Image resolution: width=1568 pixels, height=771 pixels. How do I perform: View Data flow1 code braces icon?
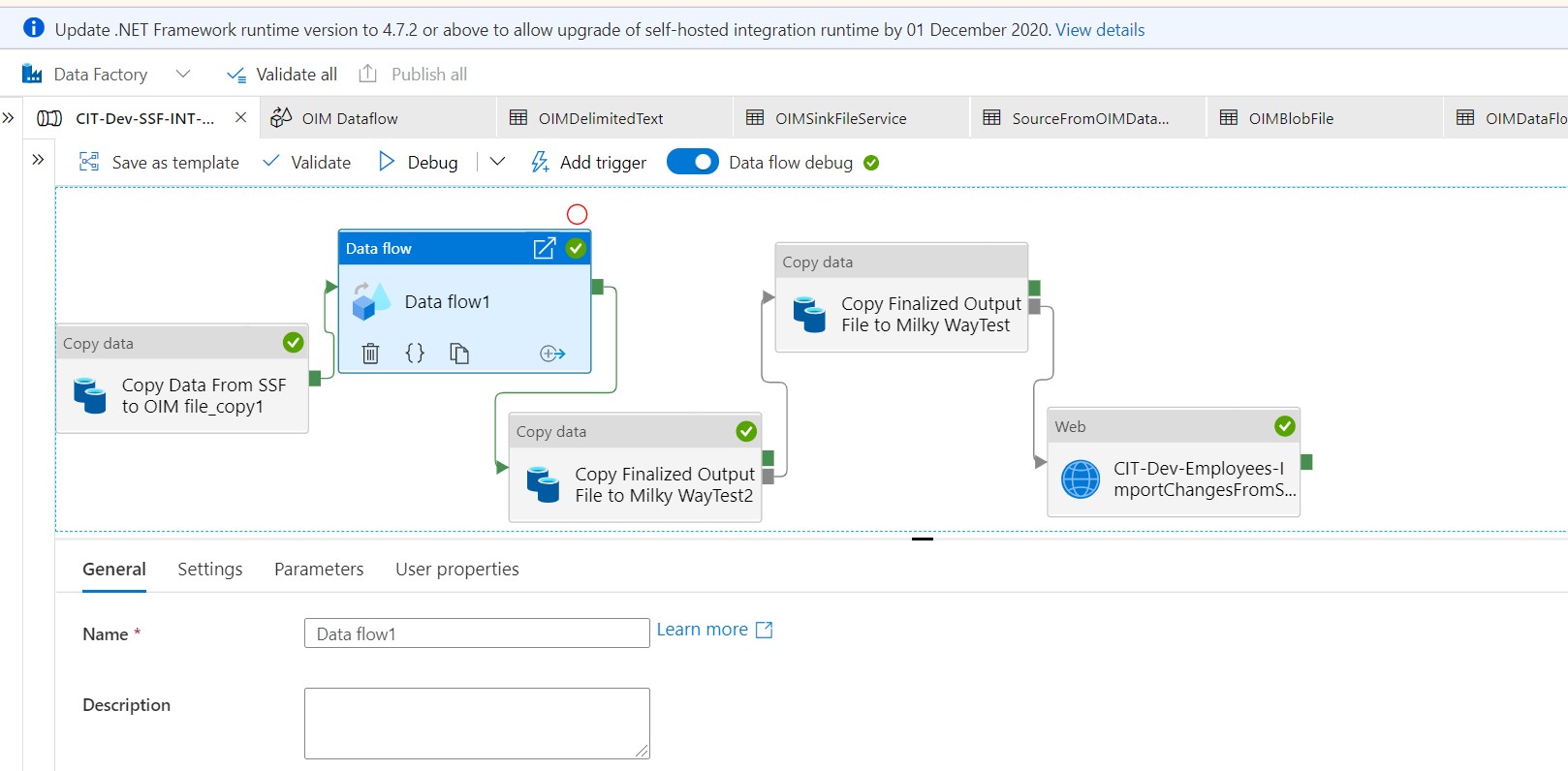(x=415, y=353)
